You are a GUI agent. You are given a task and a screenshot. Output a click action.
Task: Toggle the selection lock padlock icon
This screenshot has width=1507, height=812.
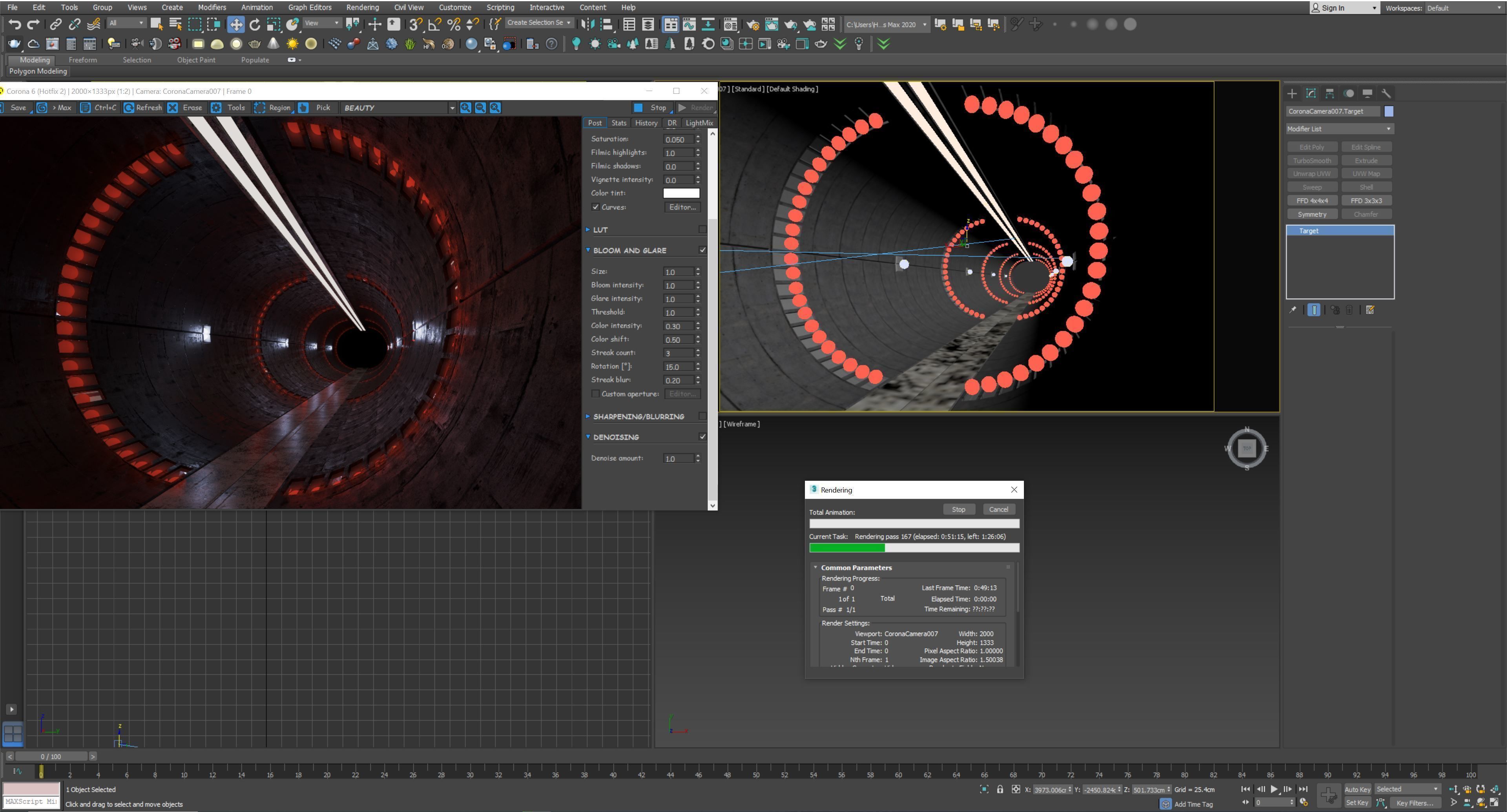tap(1000, 789)
